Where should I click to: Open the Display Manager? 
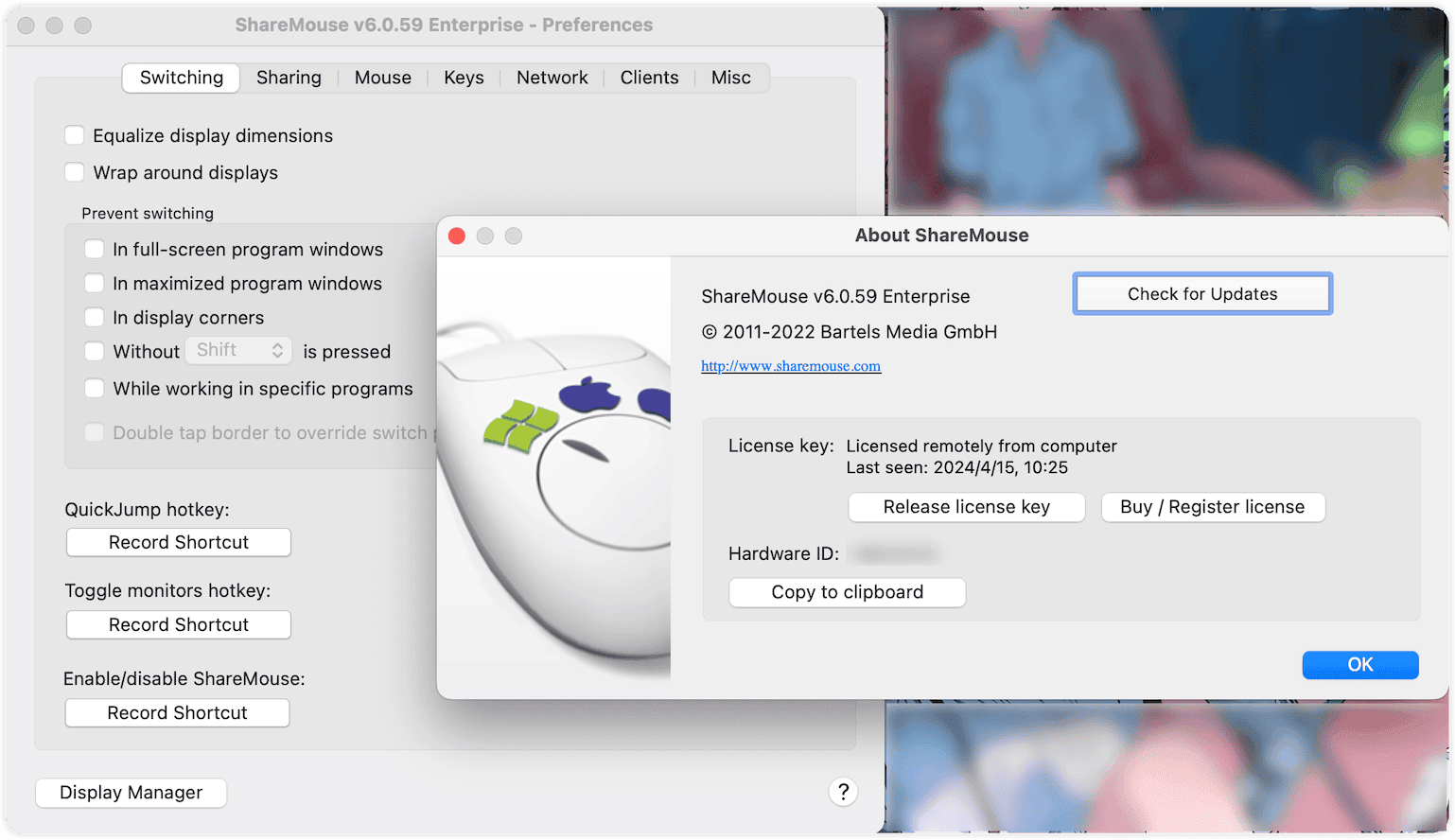tap(131, 793)
